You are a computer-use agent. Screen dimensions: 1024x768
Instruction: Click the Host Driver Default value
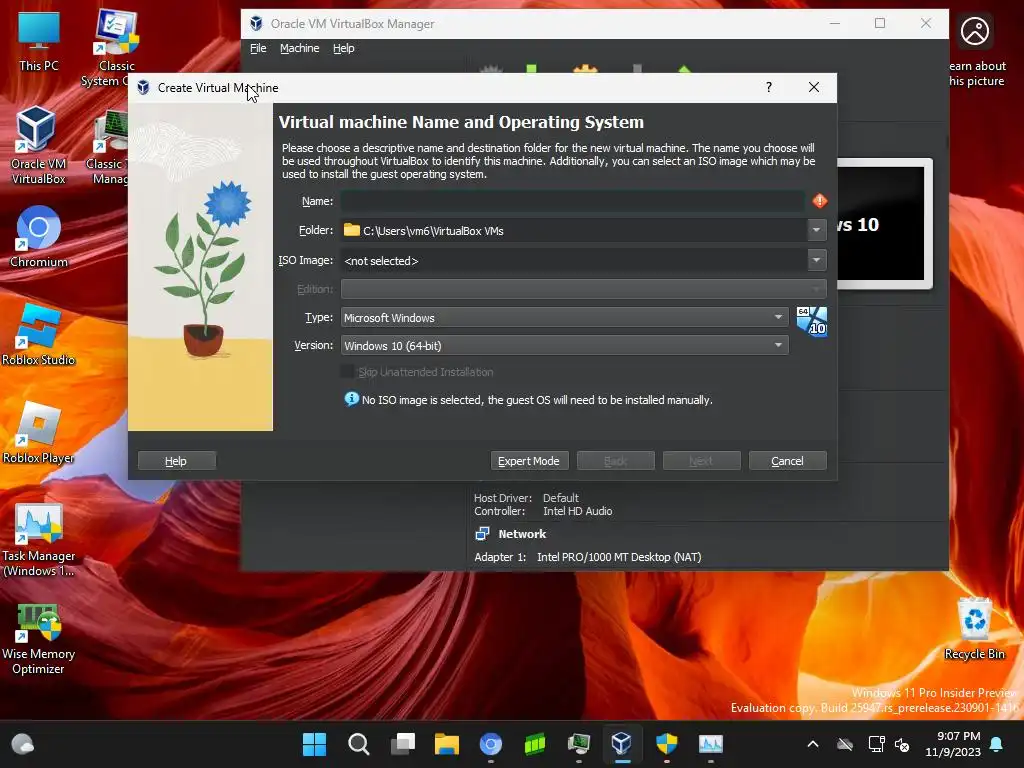[560, 498]
